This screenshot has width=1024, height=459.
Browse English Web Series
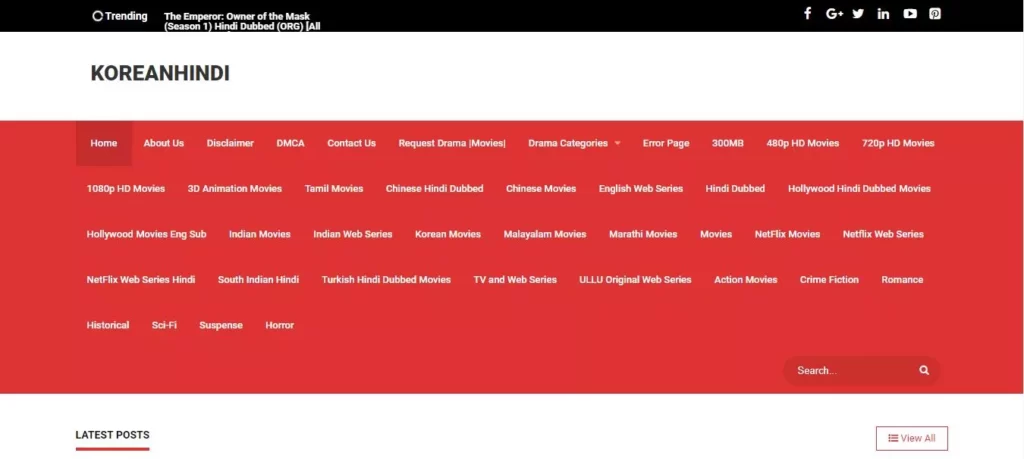pos(641,189)
